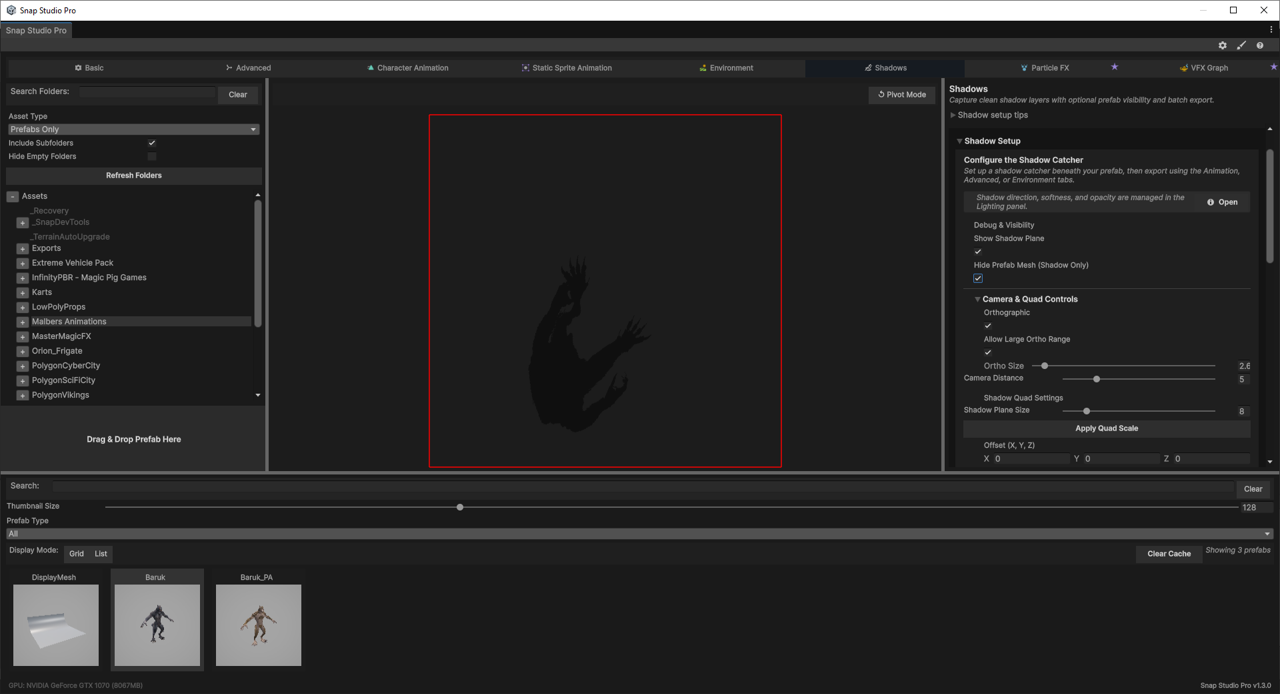Click the Snap Studio Pro title bar icon
1280x694 pixels.
click(x=11, y=10)
